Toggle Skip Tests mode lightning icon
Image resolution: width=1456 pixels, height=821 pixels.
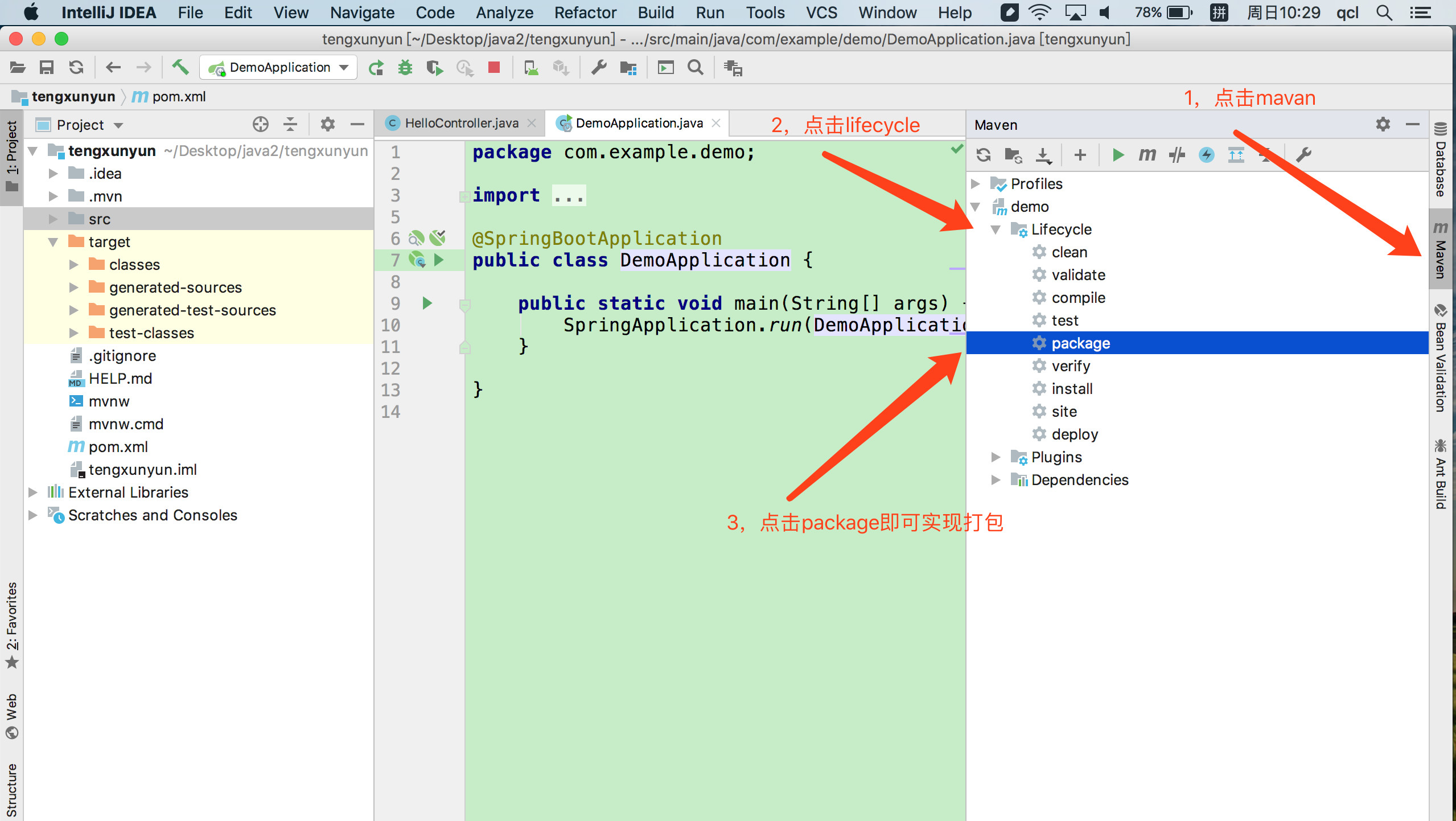tap(1206, 155)
